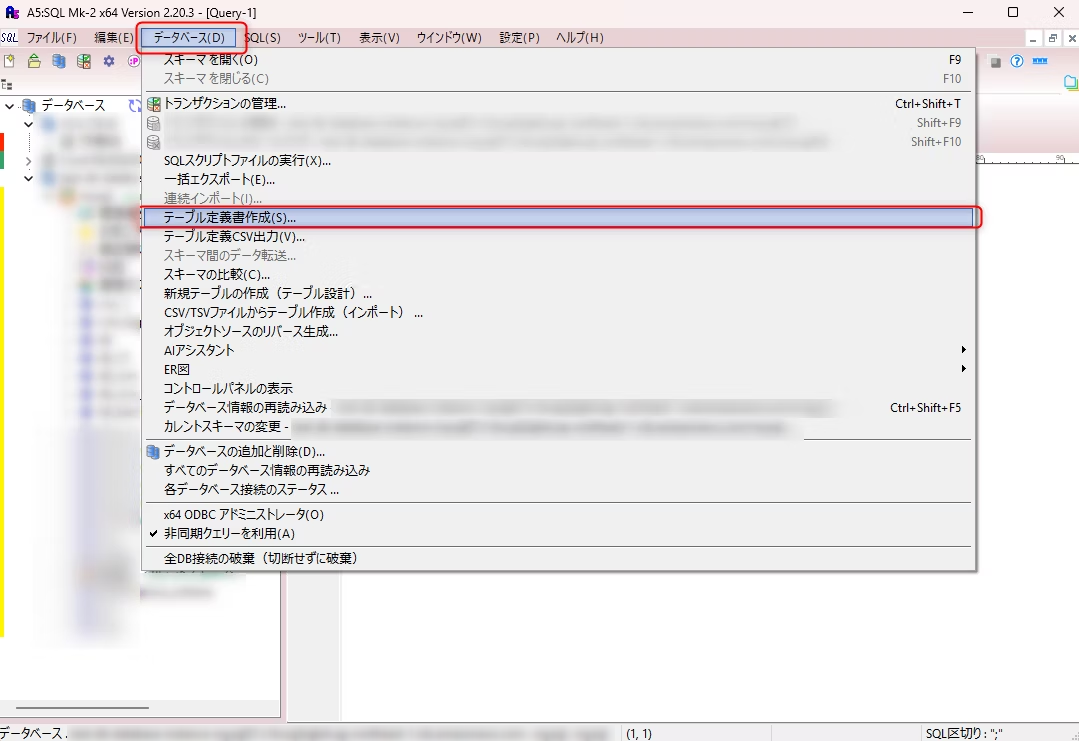Click the inner document minimize button

point(1033,39)
